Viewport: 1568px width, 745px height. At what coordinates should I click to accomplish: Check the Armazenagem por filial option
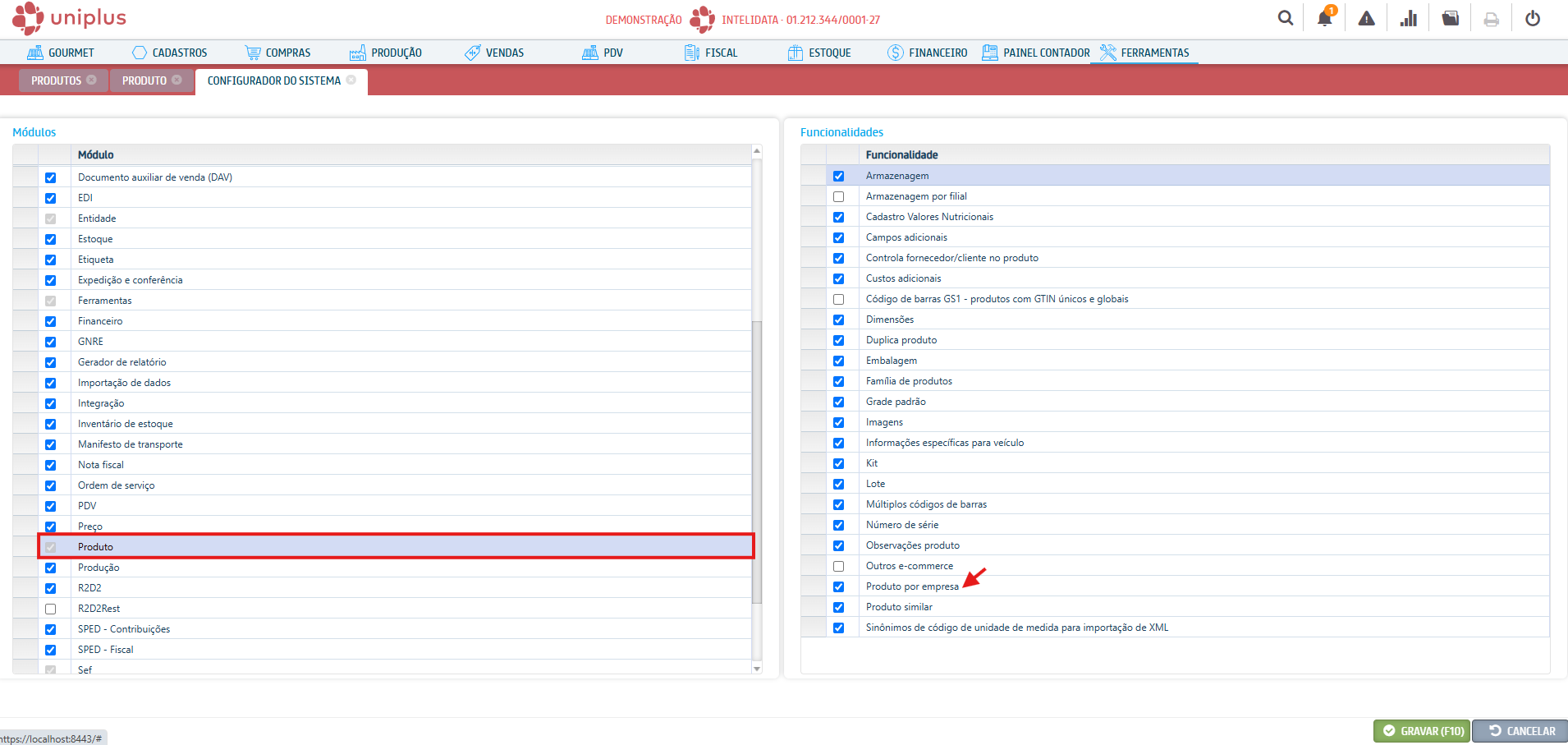pyautogui.click(x=838, y=196)
